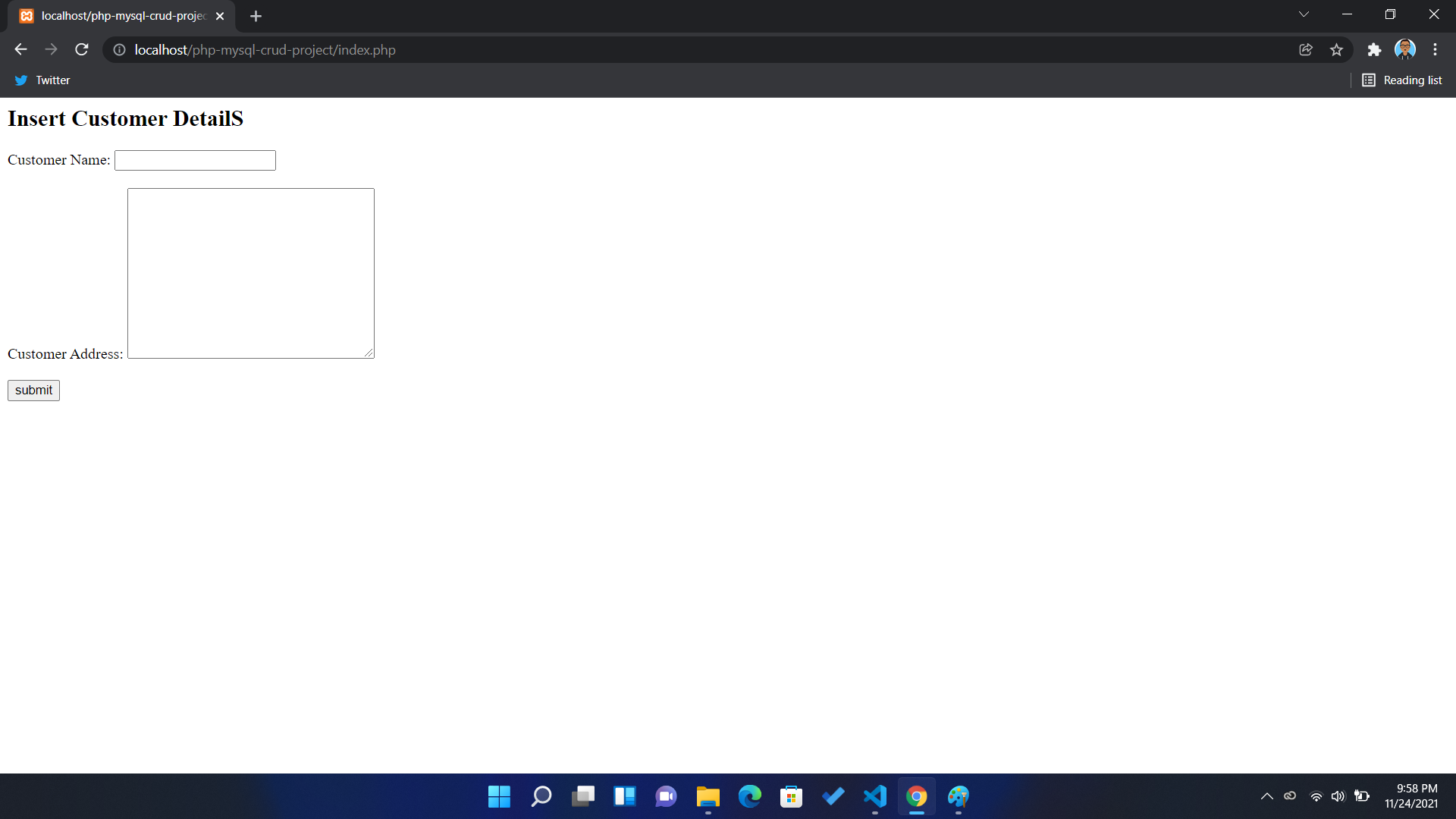Image resolution: width=1456 pixels, height=819 pixels.
Task: Click the back navigation arrow
Action: [x=20, y=49]
